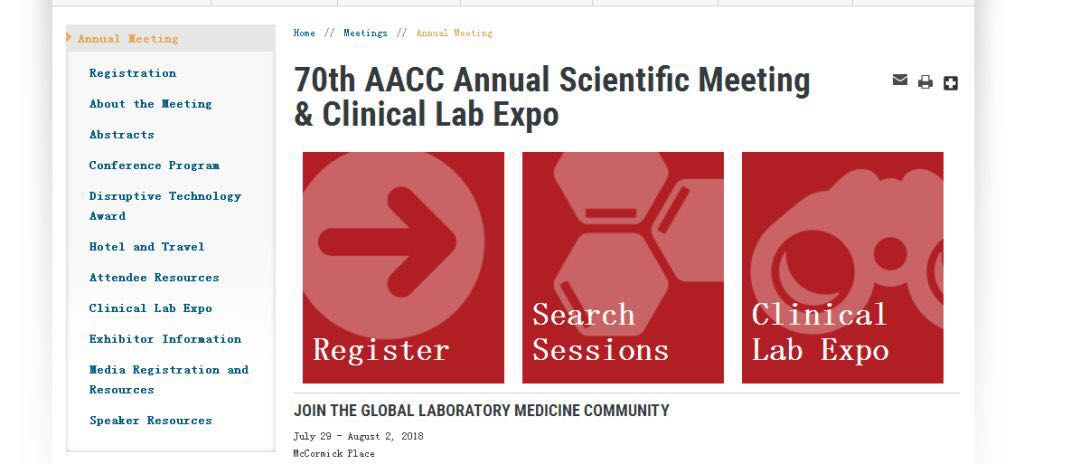Open the Register arrow tile

[403, 267]
